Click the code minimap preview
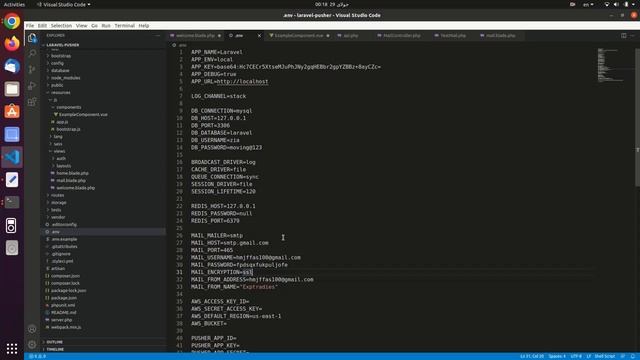 click(x=611, y=65)
